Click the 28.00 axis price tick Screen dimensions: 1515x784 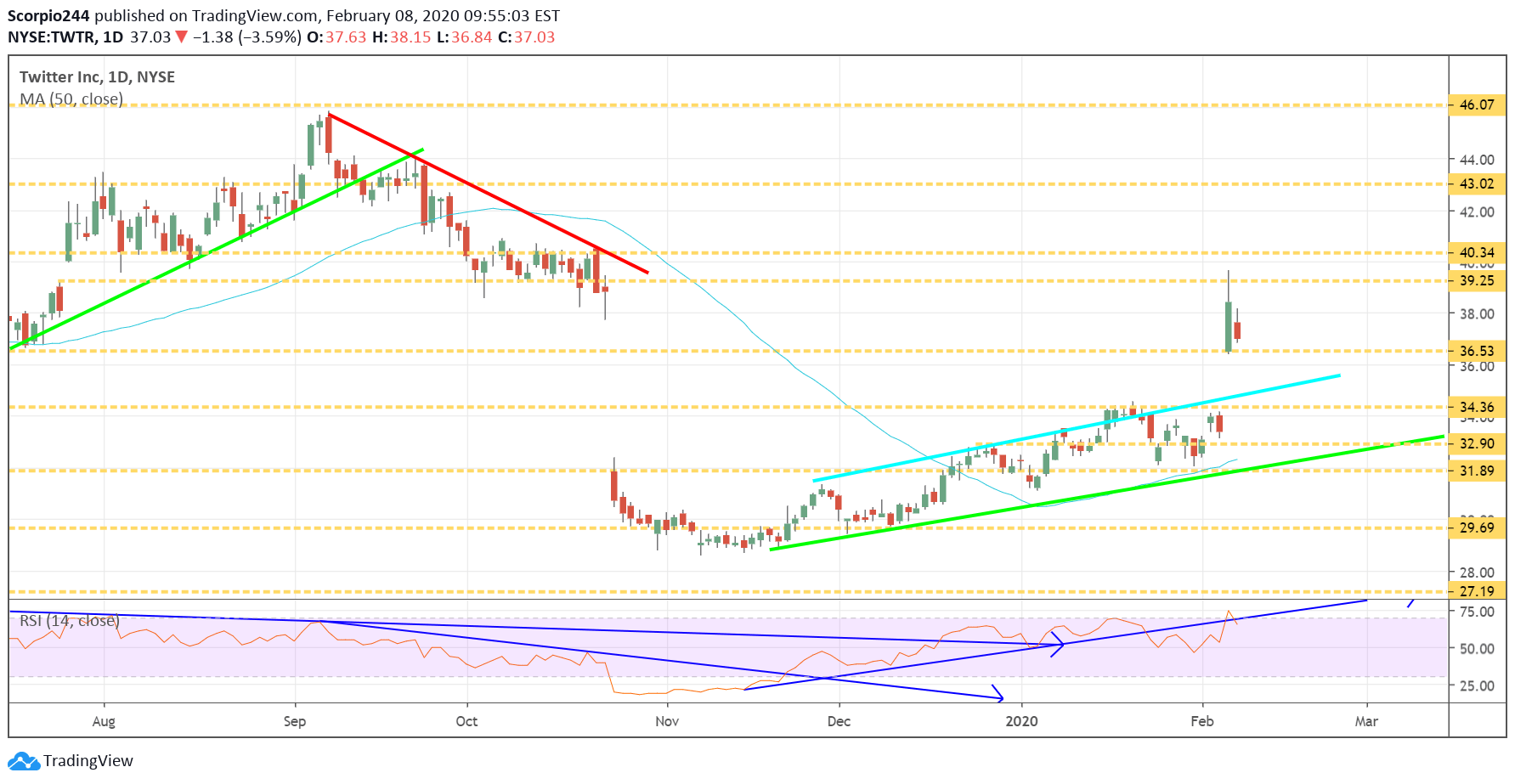click(1477, 572)
